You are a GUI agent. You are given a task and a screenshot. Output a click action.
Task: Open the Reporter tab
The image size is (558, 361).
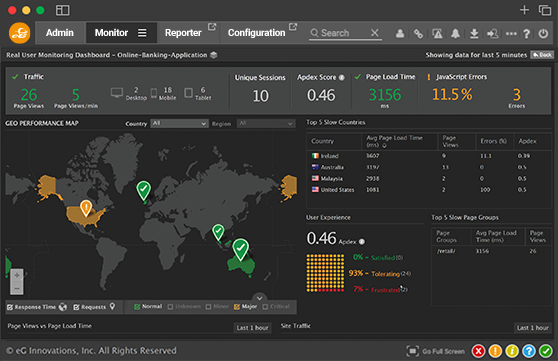183,33
